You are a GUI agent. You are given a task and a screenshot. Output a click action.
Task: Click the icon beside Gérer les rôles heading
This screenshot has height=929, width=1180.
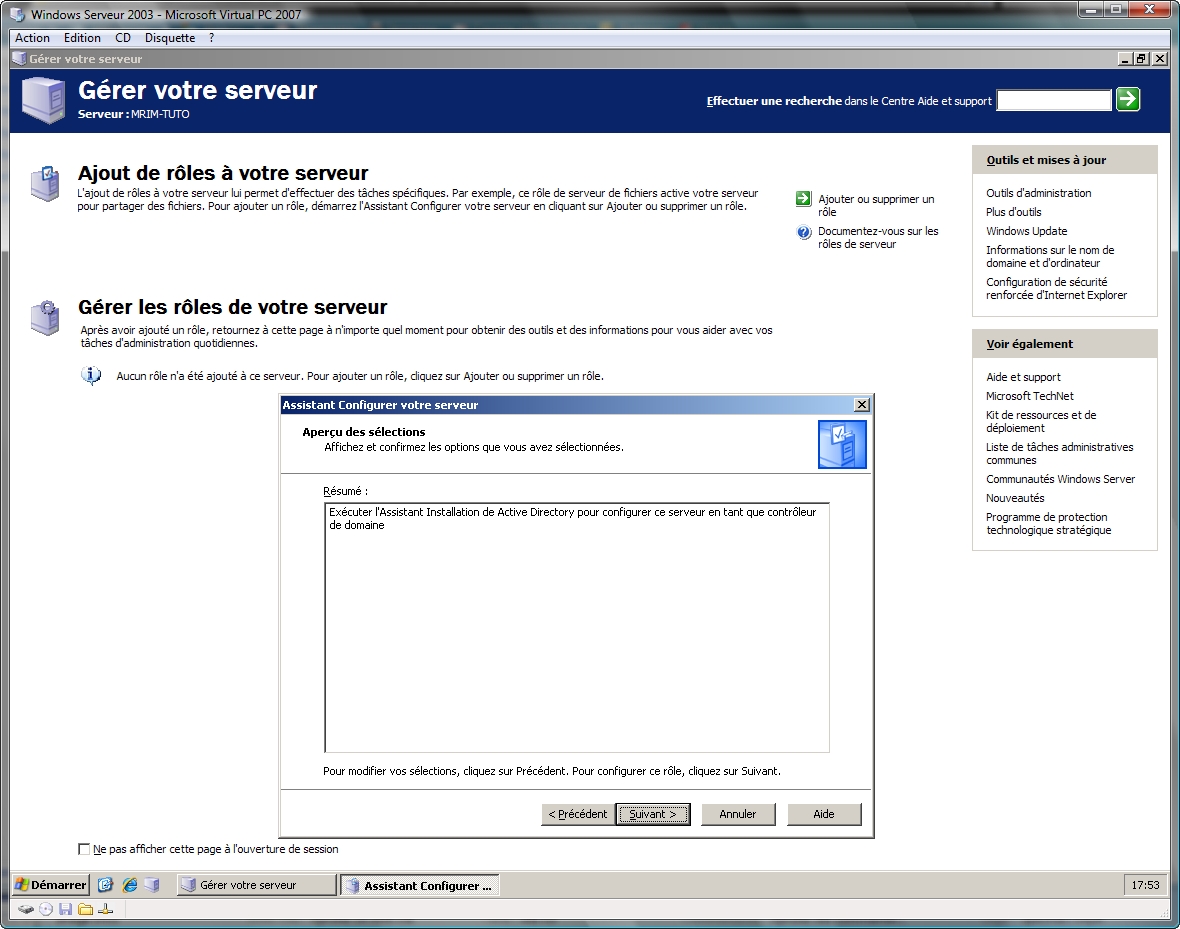45,317
